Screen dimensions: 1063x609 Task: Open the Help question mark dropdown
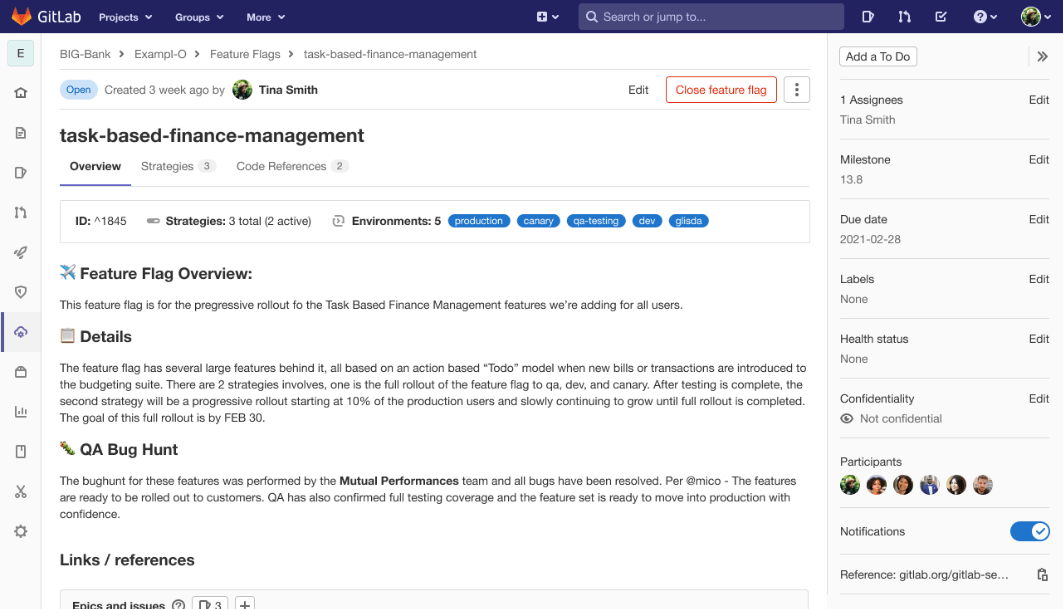(986, 17)
